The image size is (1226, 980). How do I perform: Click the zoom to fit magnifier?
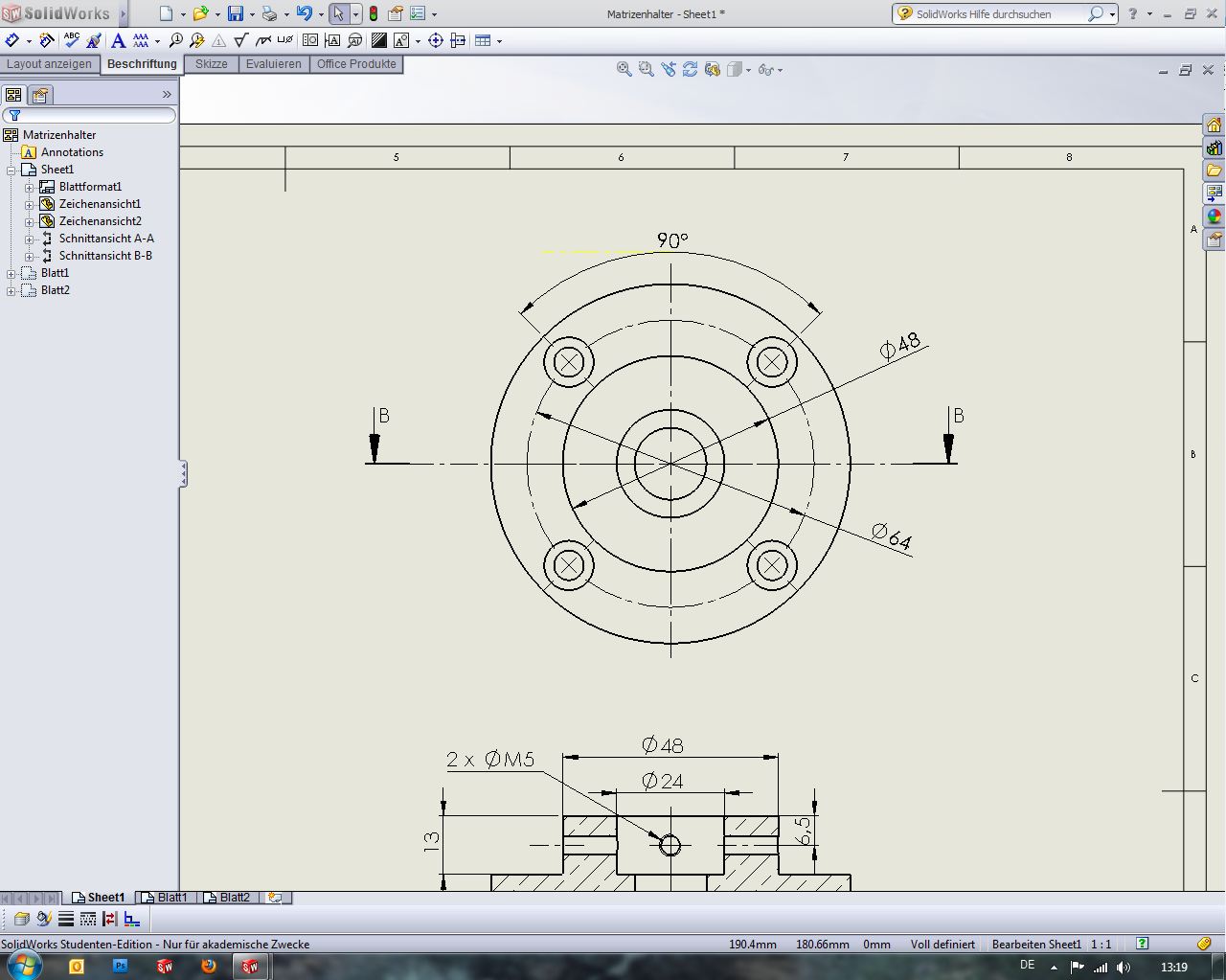pyautogui.click(x=624, y=69)
